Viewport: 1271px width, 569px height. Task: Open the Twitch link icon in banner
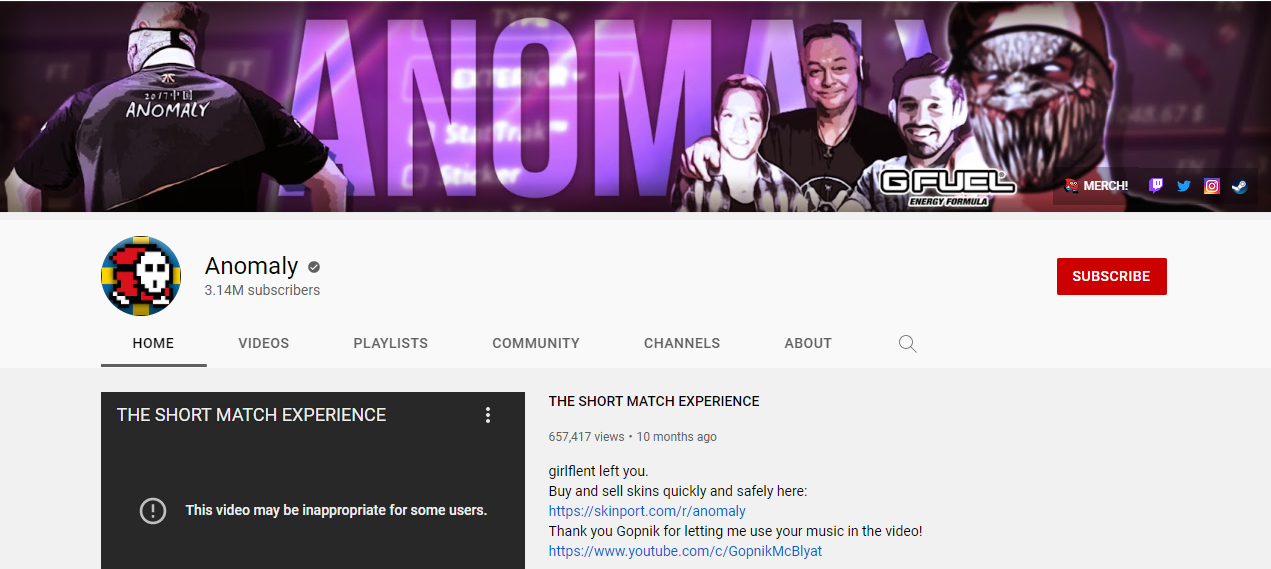click(x=1156, y=186)
